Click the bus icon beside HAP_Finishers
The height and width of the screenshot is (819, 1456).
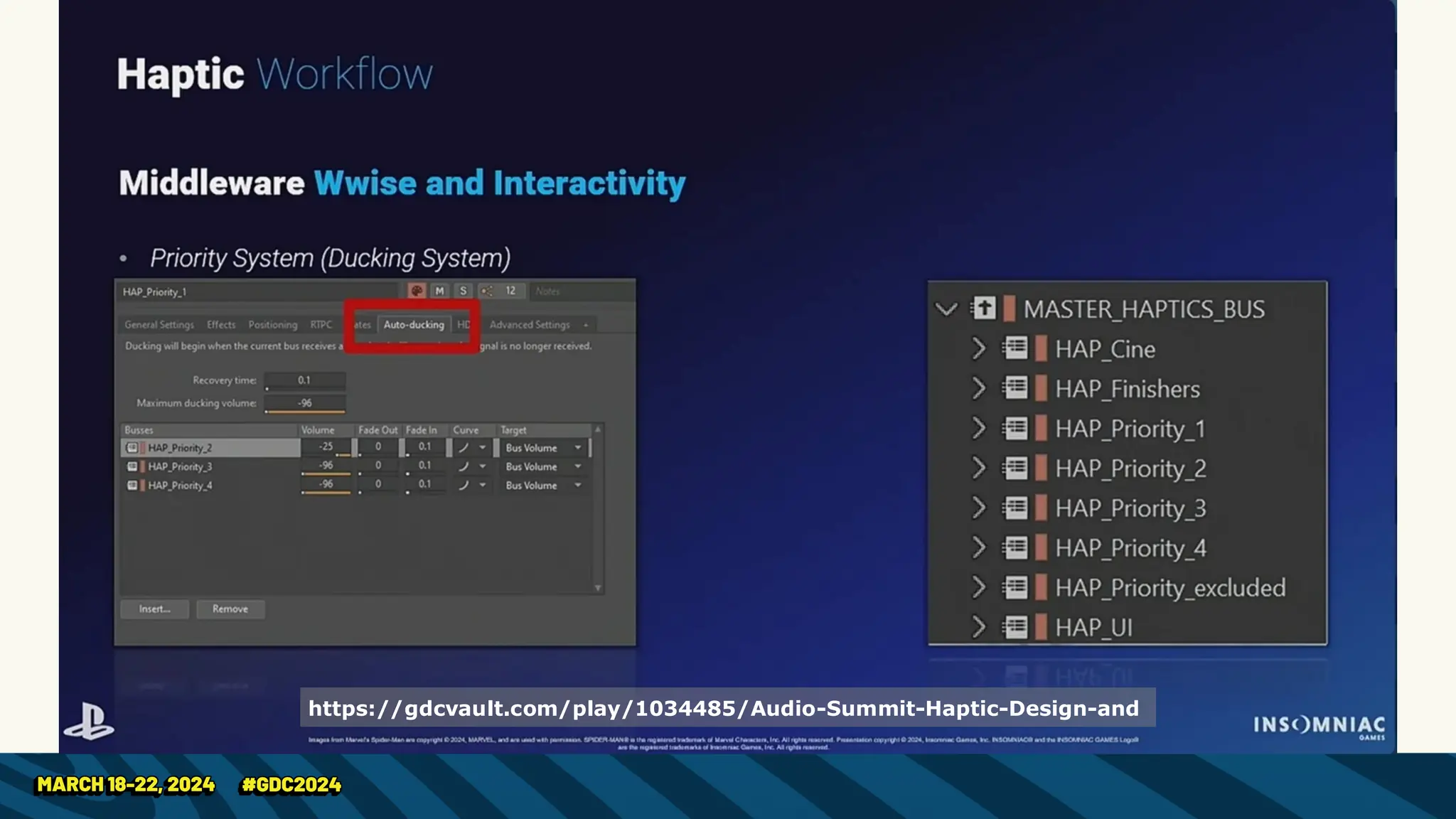coord(1015,388)
